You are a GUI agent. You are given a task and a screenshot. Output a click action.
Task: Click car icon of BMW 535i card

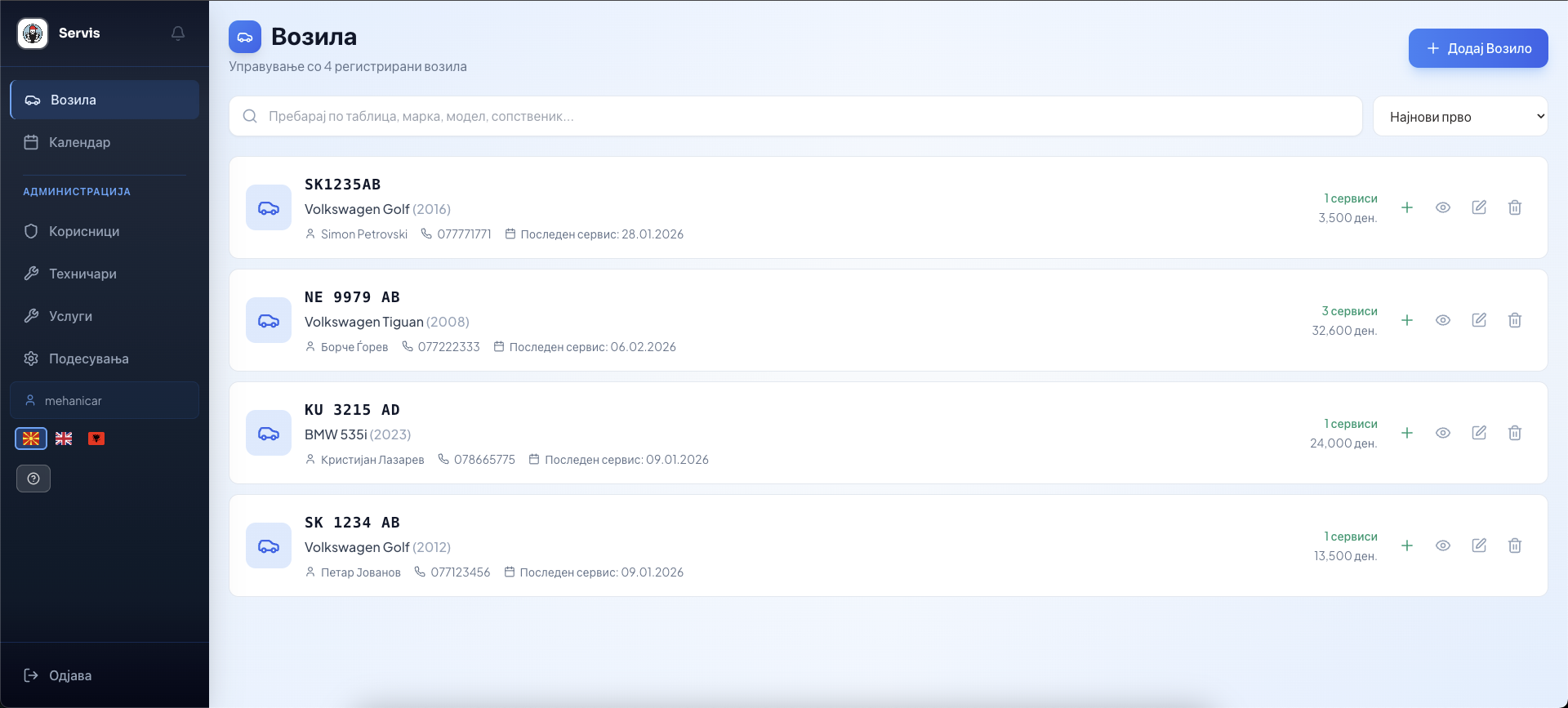[269, 433]
